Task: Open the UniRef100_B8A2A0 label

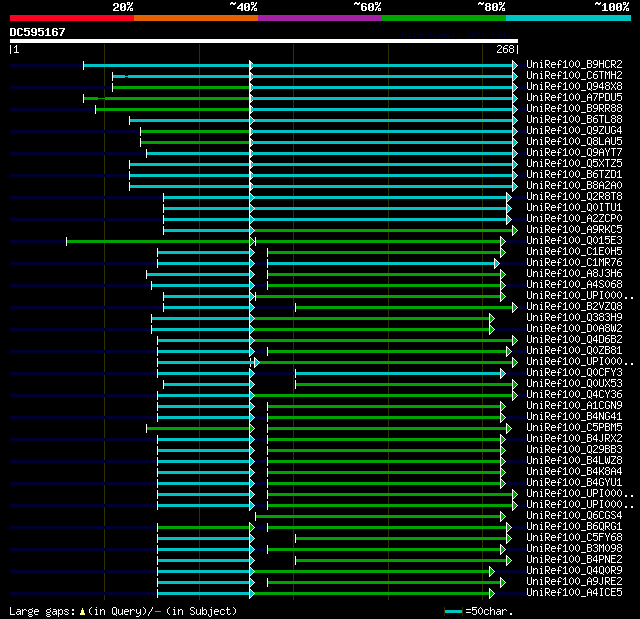Action: pyautogui.click(x=574, y=186)
